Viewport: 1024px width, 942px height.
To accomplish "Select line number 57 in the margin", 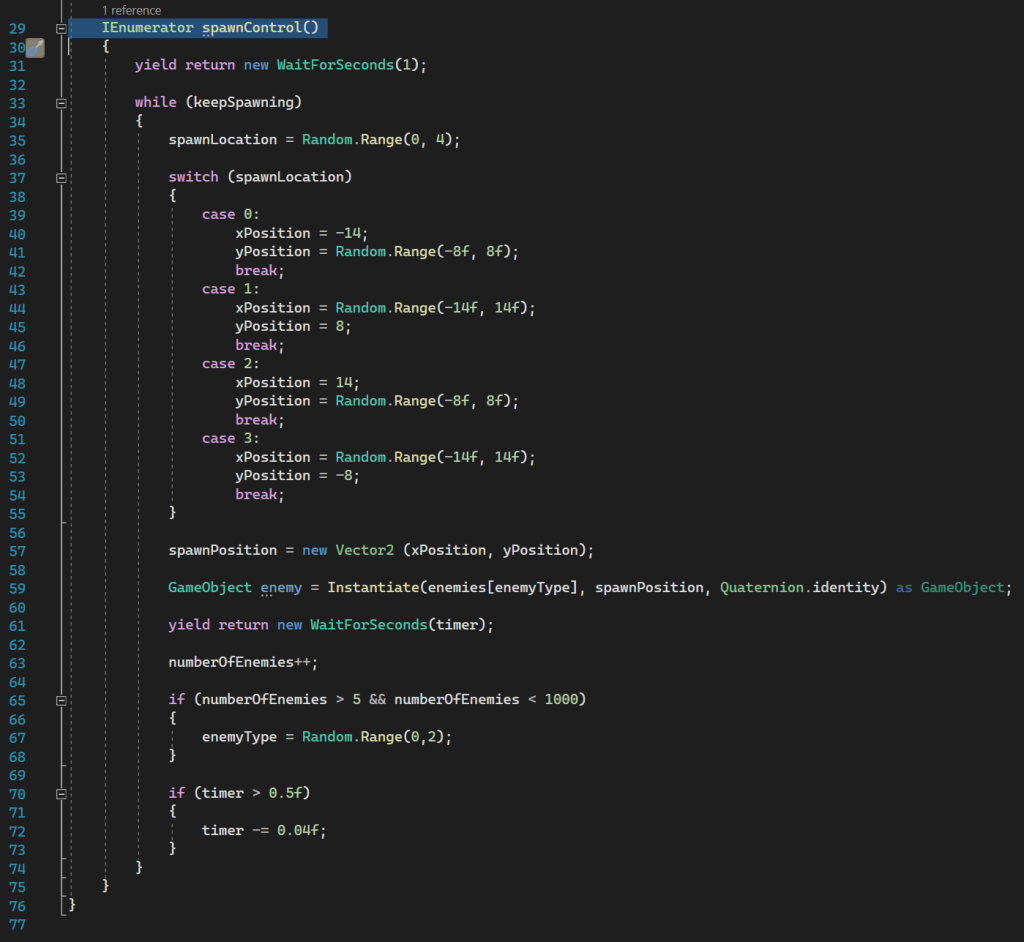I will (x=17, y=551).
